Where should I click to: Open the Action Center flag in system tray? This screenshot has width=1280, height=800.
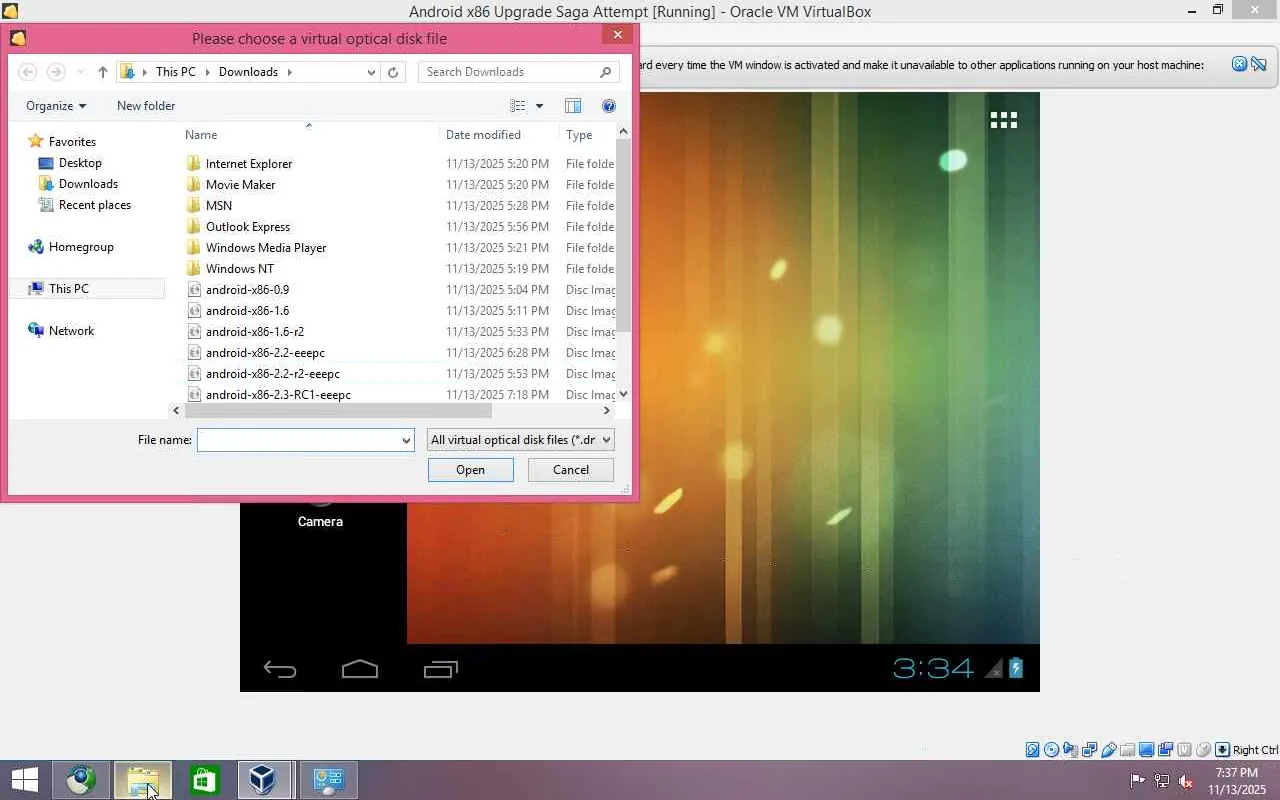point(1138,780)
